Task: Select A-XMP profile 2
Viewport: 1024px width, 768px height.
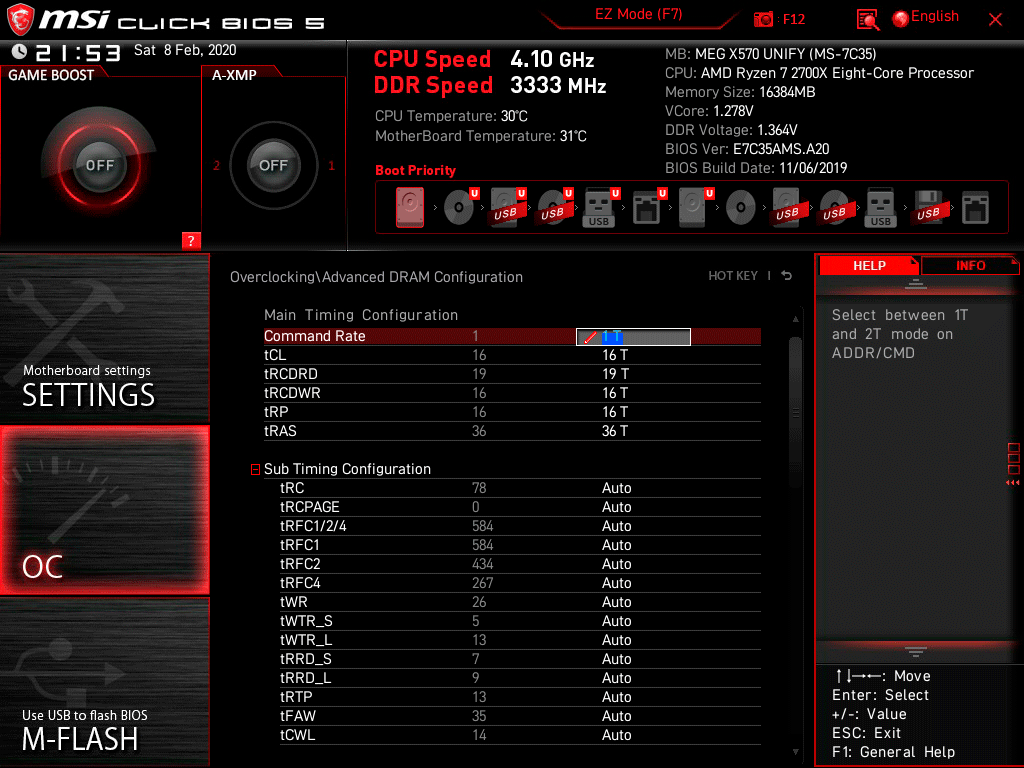Action: (x=217, y=166)
